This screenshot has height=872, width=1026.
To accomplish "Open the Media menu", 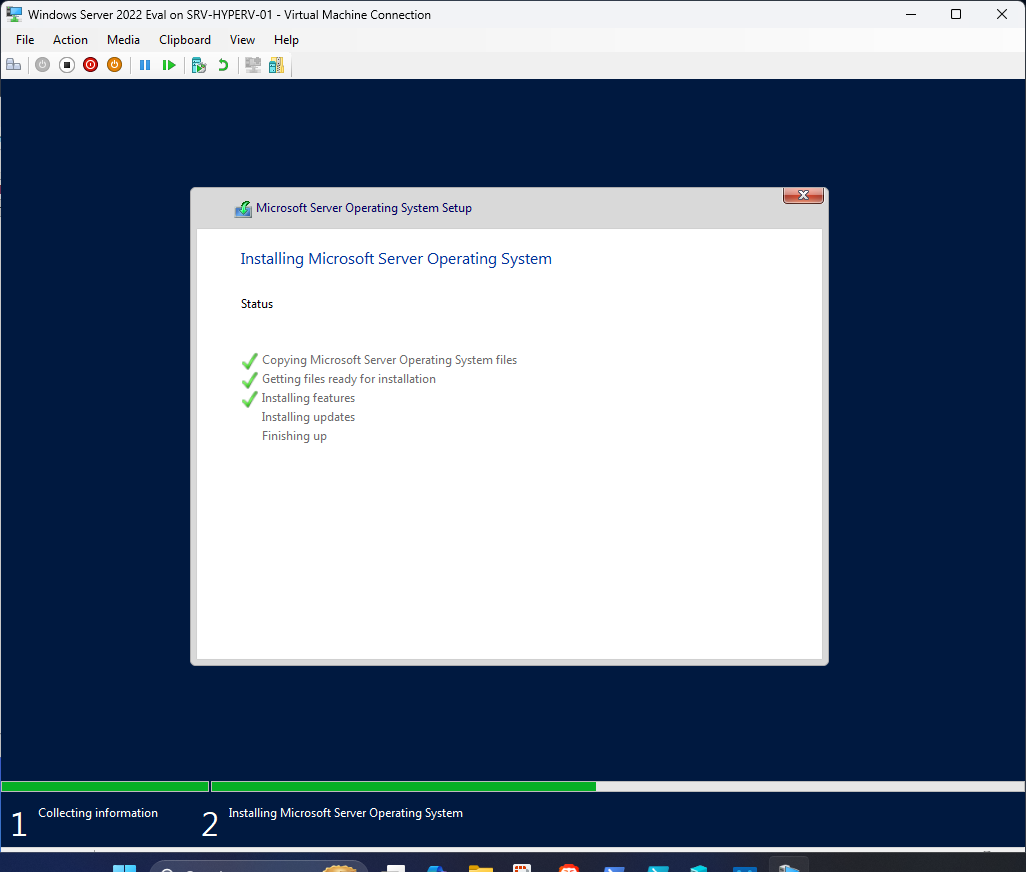I will coord(123,40).
